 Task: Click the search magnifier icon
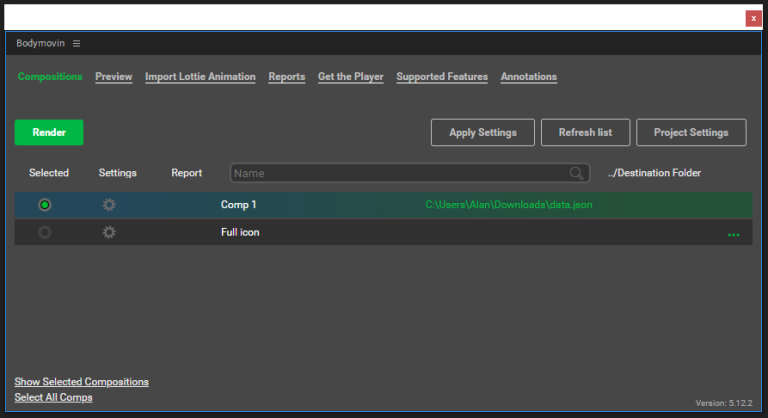coord(576,173)
